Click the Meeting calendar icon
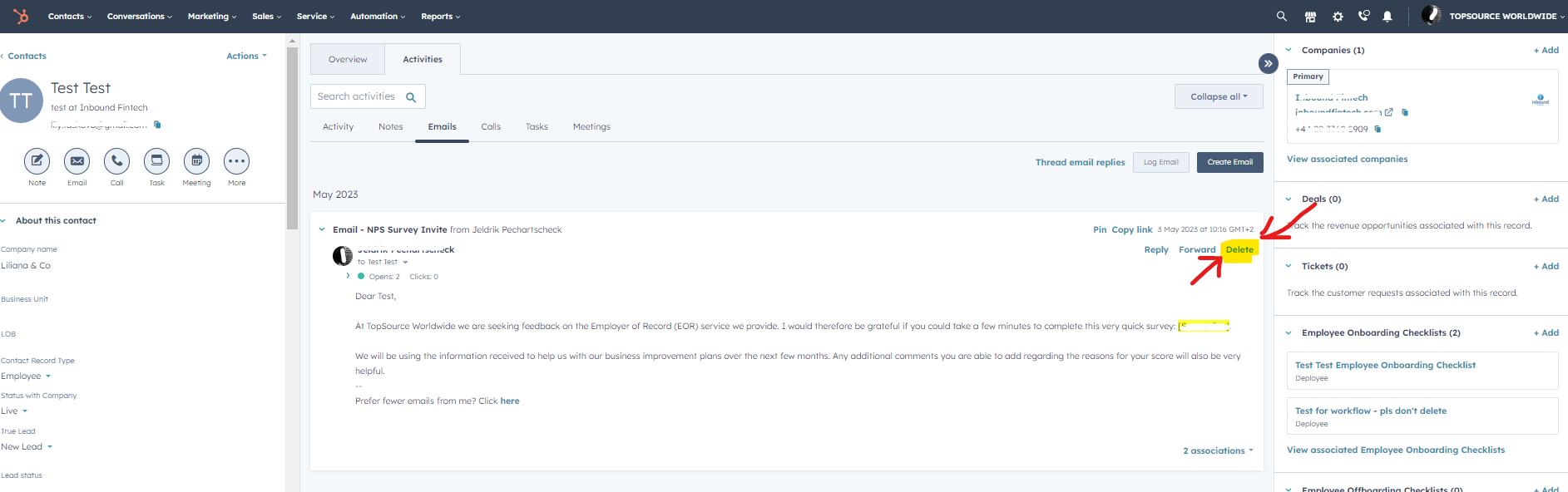 point(196,161)
